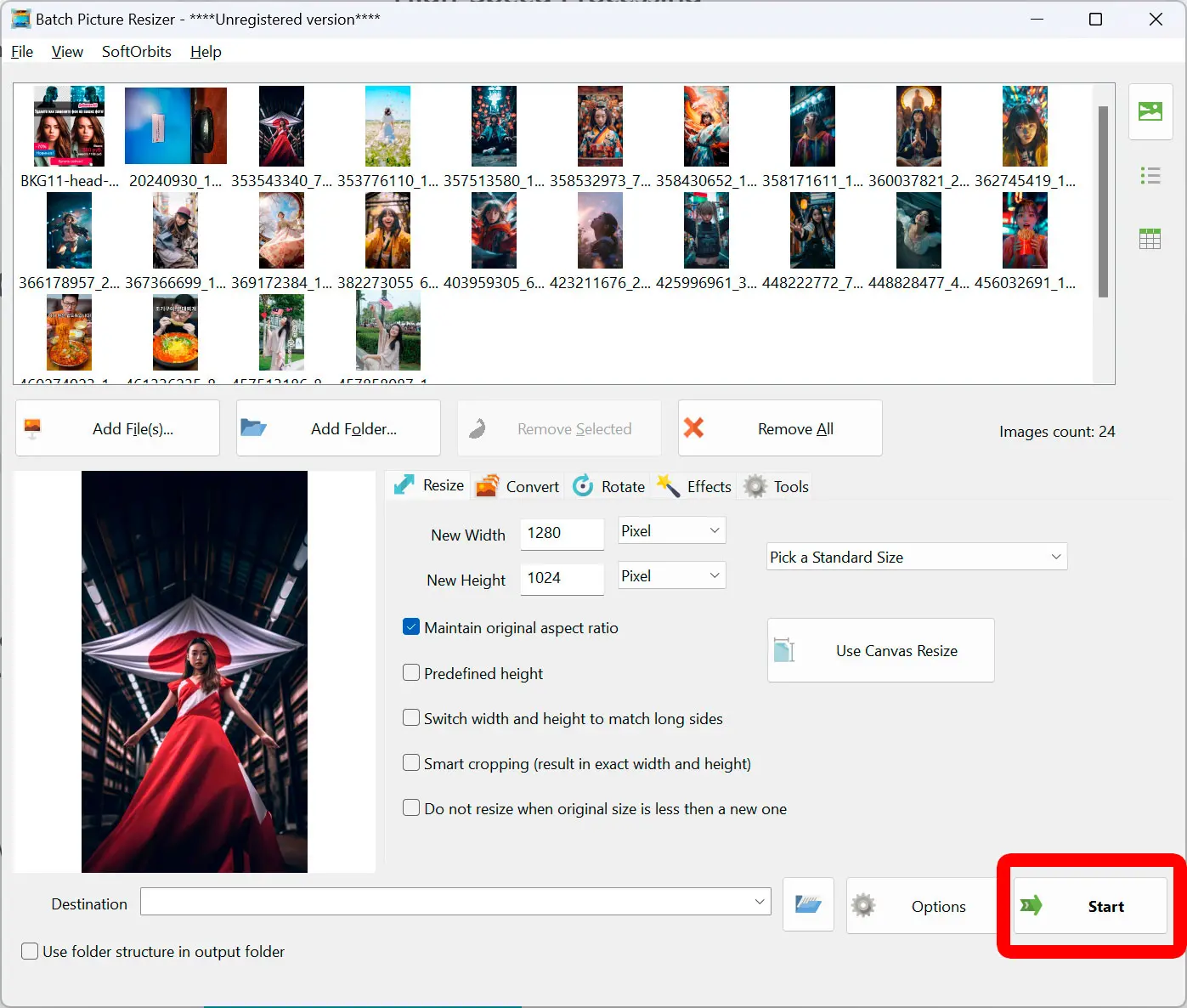Click the Add Folder button
1187x1008 pixels.
pyautogui.click(x=337, y=428)
